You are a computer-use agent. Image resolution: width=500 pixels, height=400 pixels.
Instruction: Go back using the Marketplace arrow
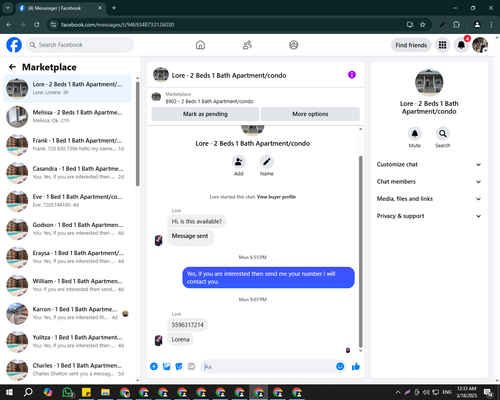[12, 67]
